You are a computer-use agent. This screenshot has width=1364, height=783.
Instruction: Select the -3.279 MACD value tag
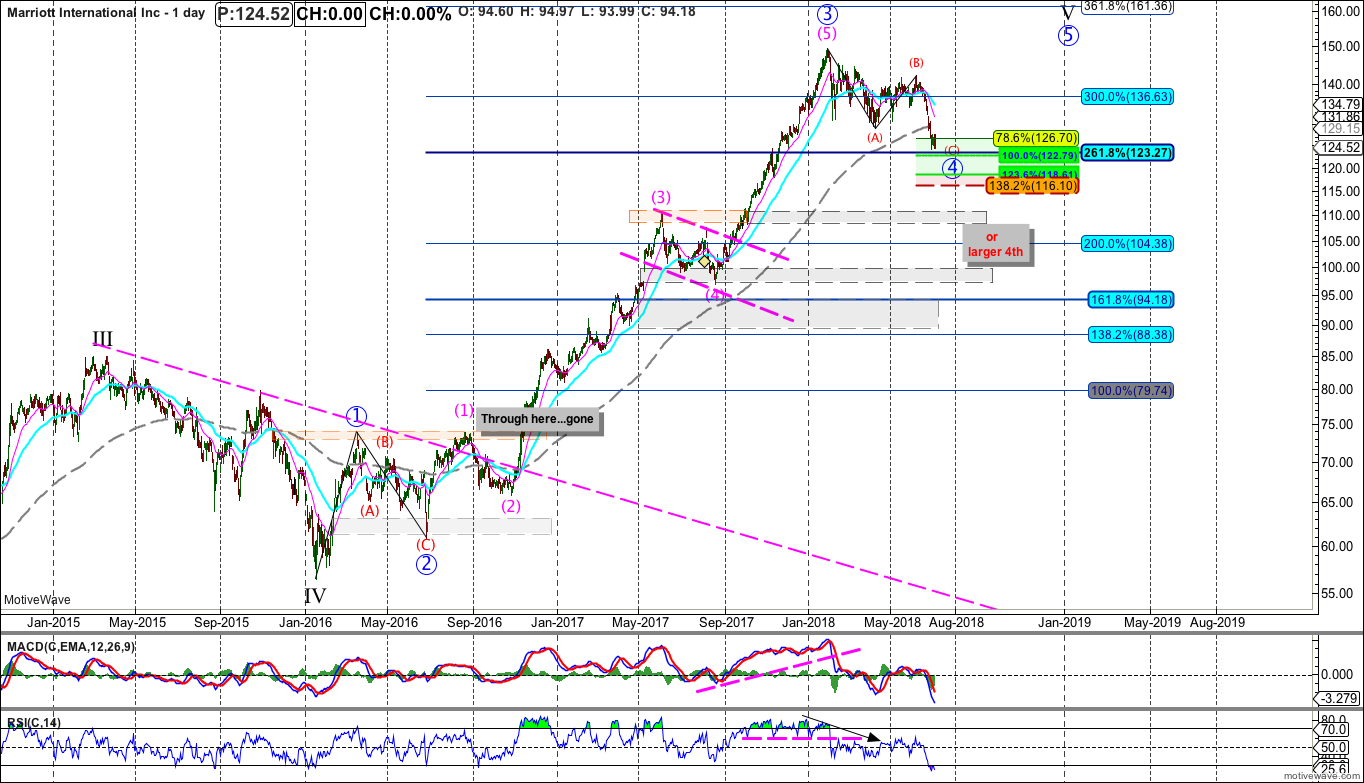click(x=1335, y=698)
